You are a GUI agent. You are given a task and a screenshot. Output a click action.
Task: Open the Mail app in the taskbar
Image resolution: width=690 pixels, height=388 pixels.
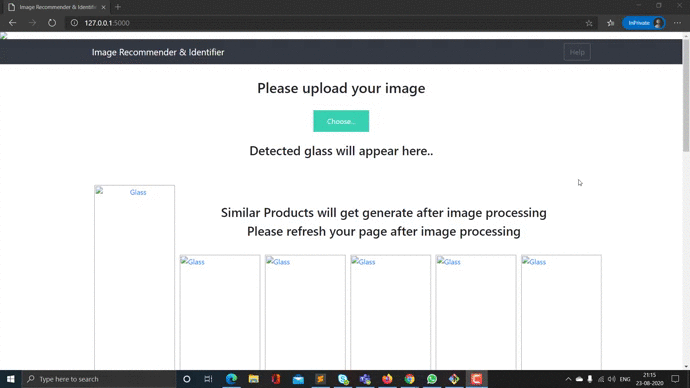298,379
